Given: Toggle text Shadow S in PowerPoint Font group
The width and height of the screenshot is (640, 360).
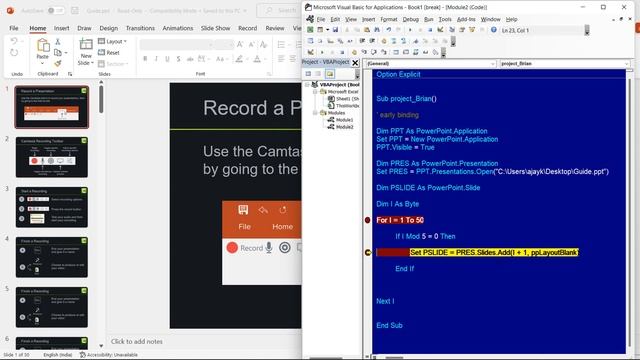Looking at the screenshot, I should (178, 59).
